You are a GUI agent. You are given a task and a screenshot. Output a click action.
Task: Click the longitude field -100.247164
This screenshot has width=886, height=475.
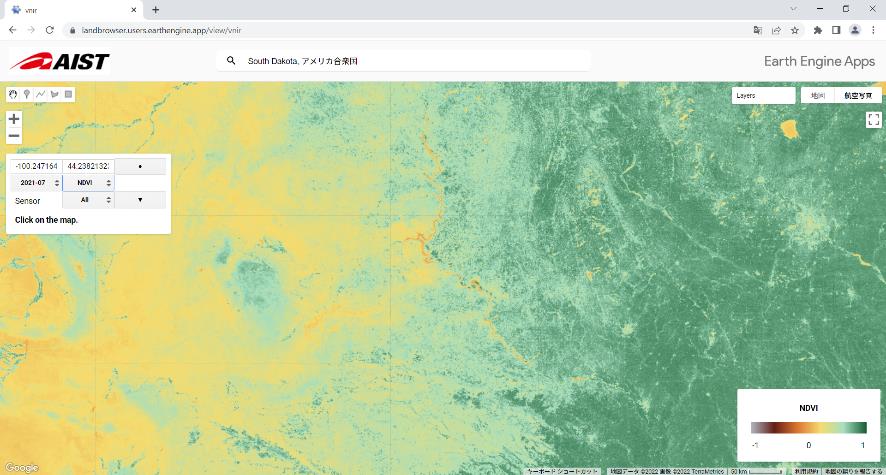tap(36, 166)
